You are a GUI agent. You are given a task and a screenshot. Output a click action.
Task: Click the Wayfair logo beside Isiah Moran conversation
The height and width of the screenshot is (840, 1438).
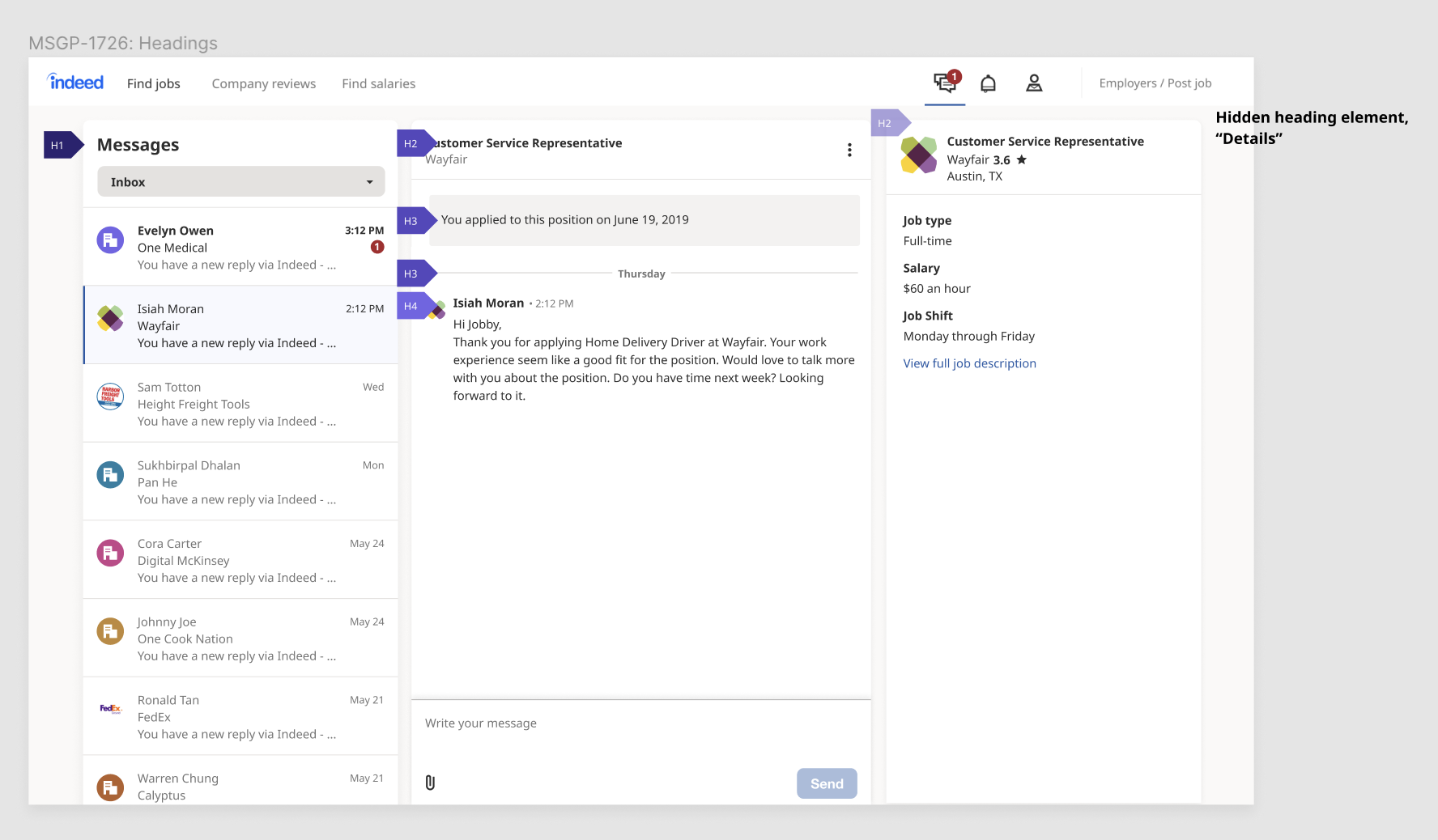[110, 318]
